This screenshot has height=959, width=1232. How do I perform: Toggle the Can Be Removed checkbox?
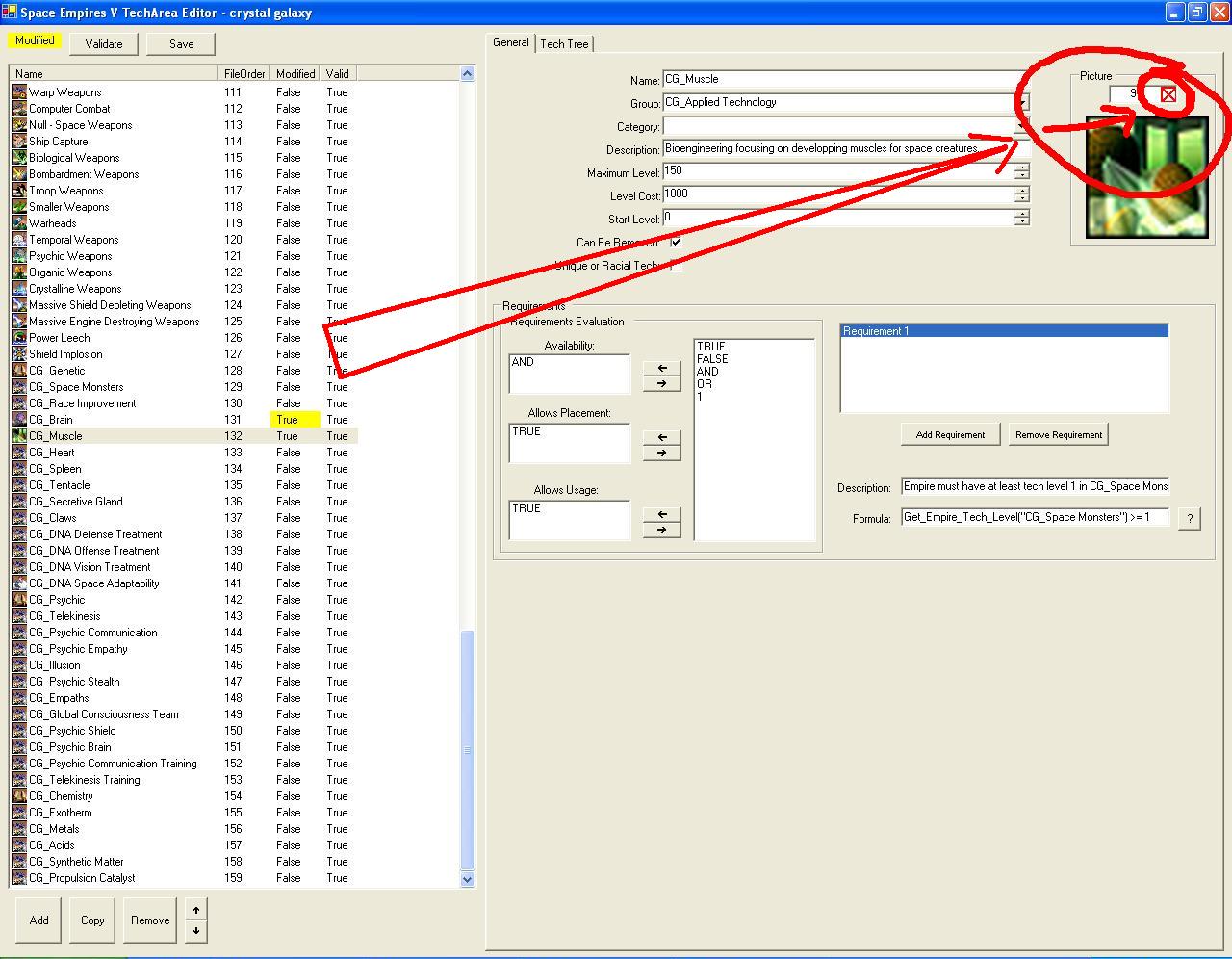click(x=676, y=242)
